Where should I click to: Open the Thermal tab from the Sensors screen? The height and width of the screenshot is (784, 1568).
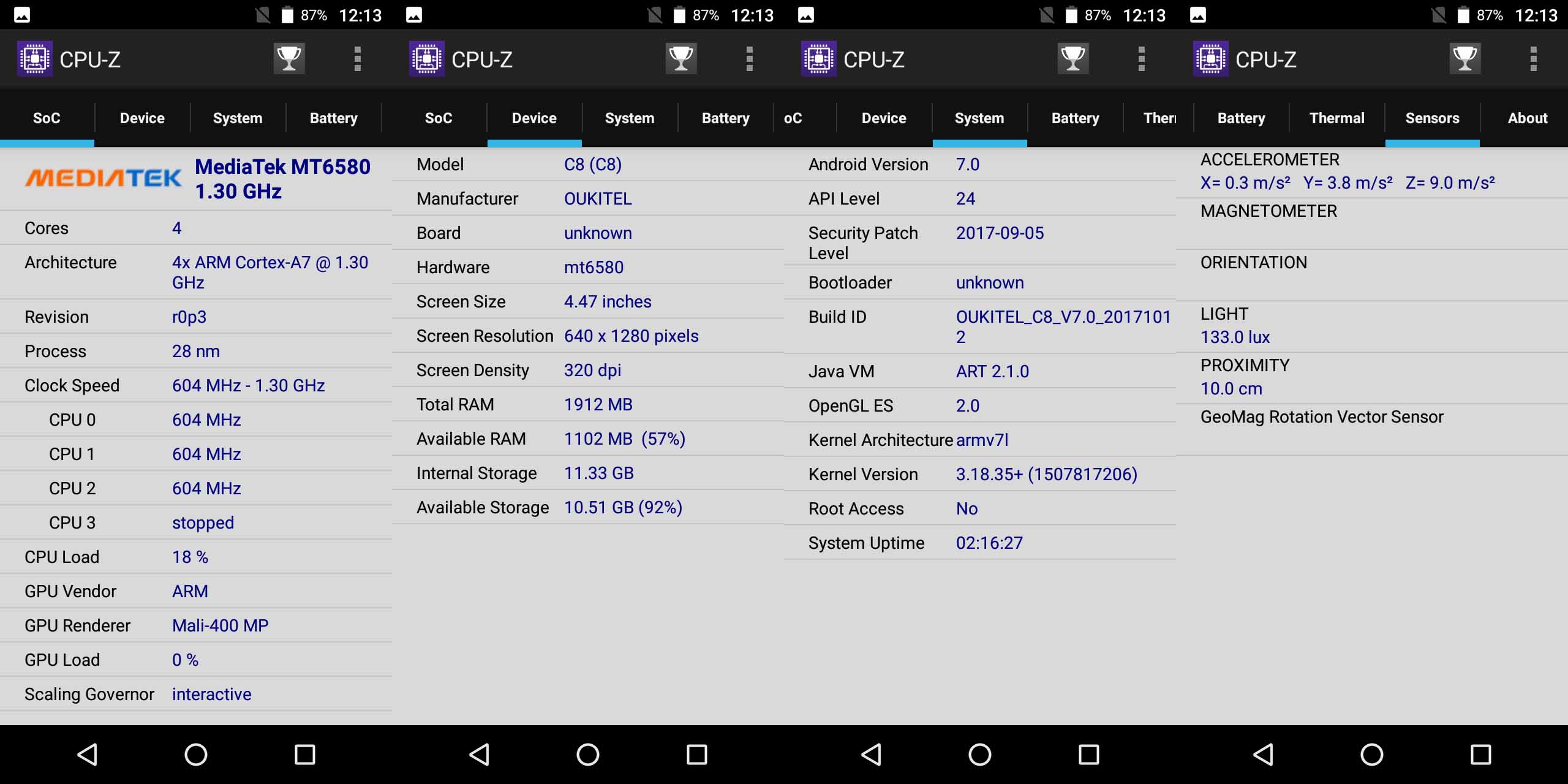click(1337, 118)
